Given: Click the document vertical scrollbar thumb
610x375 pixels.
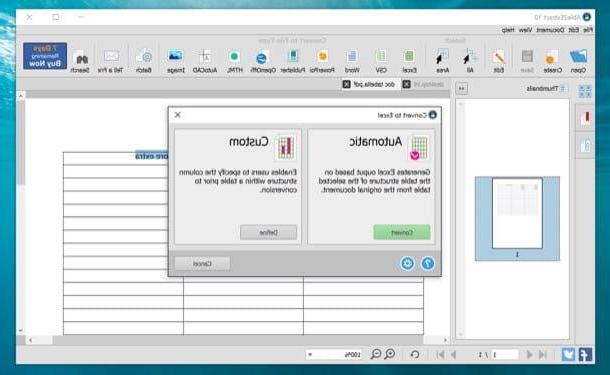Looking at the screenshot, I should click(21, 144).
